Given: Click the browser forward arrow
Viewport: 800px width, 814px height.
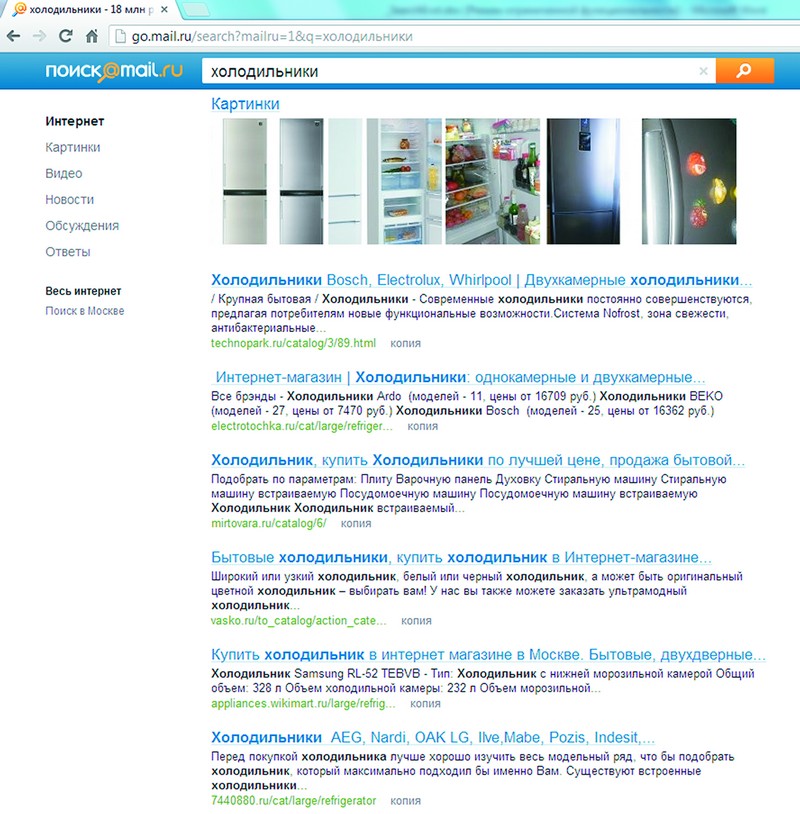Looking at the screenshot, I should [39, 36].
